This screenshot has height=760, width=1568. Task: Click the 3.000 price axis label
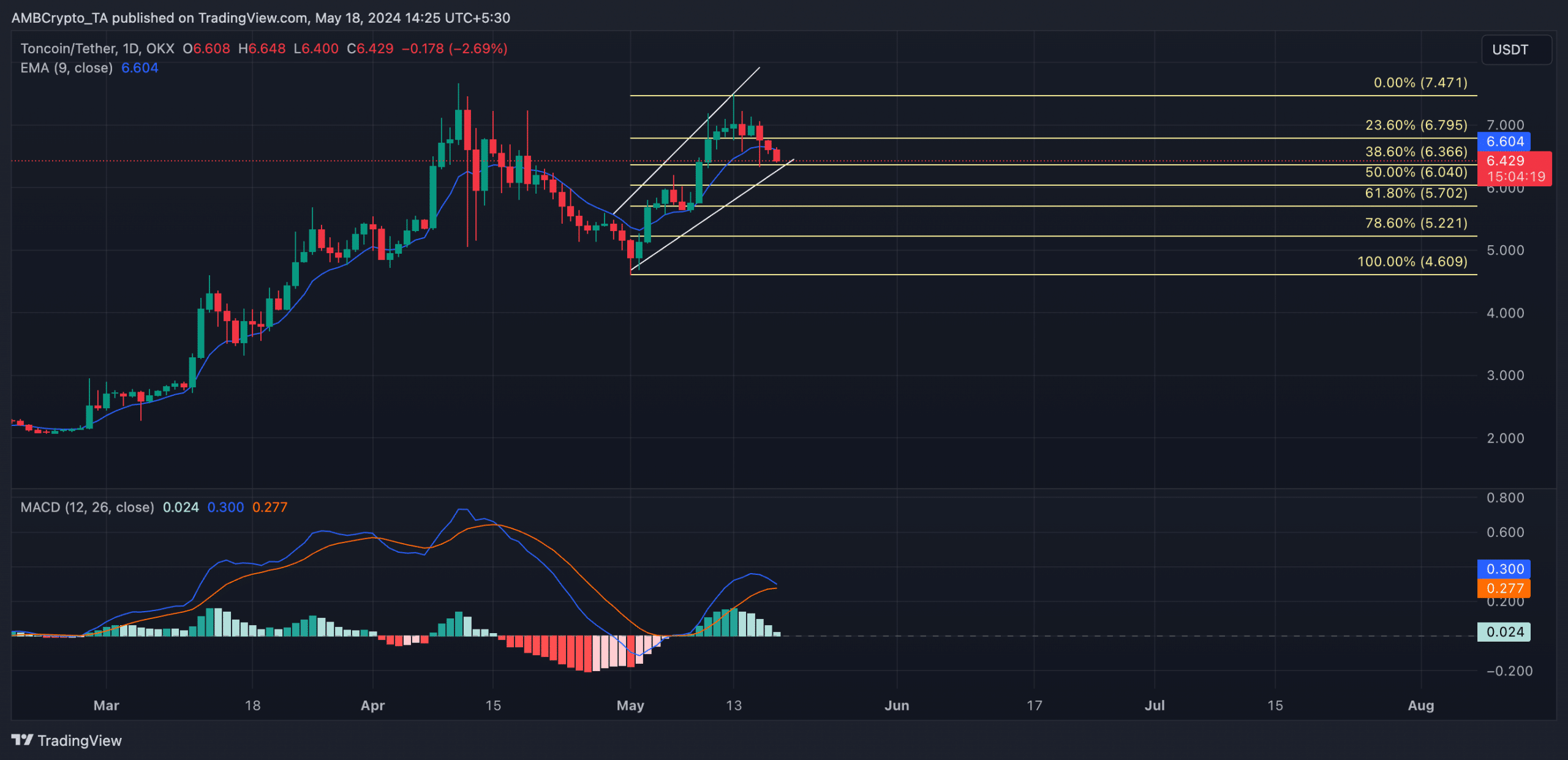1505,376
